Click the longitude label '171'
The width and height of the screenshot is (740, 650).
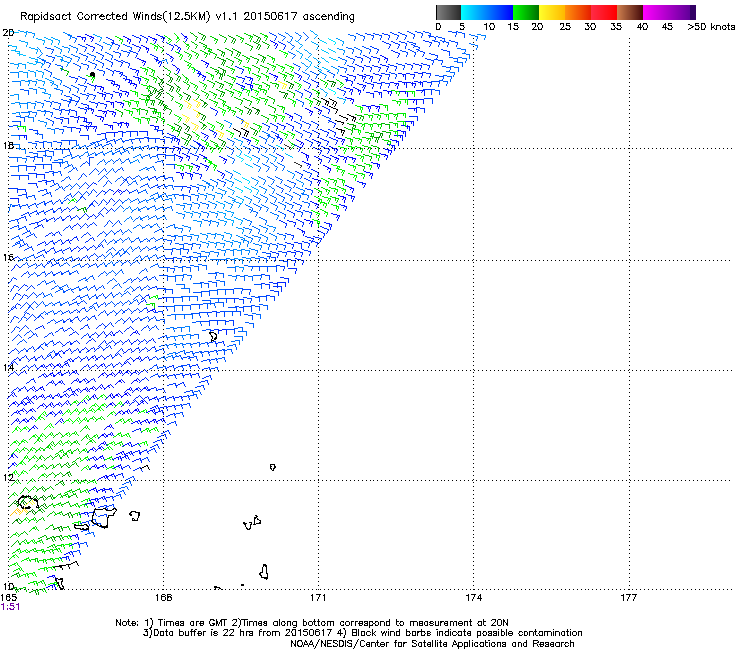pos(318,598)
